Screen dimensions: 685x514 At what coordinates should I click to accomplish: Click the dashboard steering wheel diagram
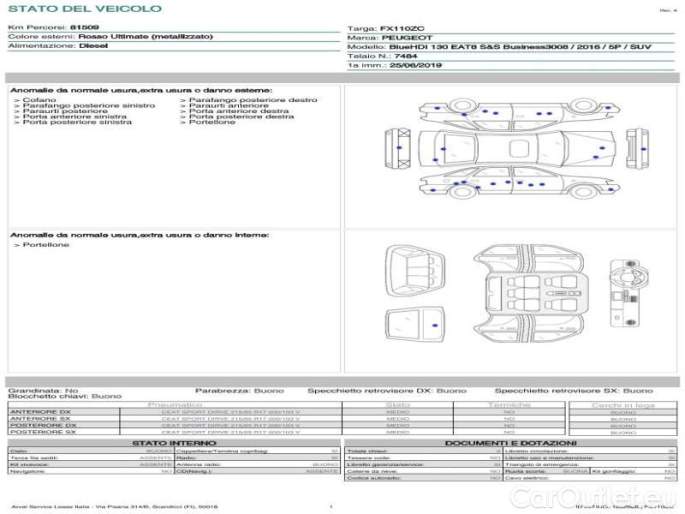[x=629, y=293]
